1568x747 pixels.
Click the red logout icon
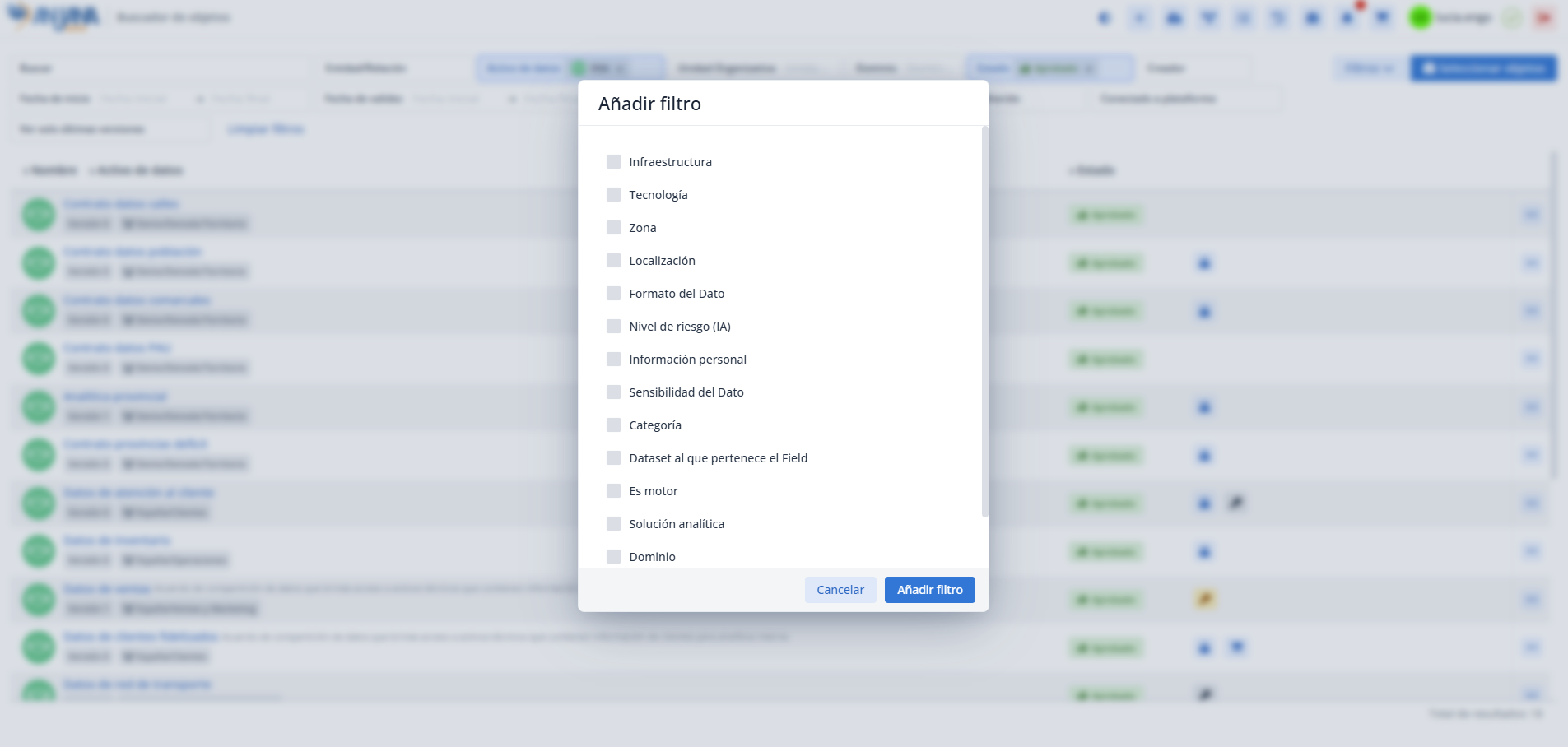tap(1544, 17)
